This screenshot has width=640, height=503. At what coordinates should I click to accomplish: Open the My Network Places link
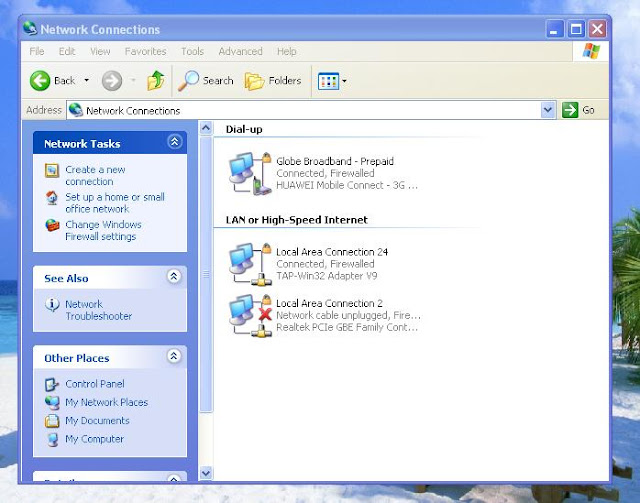(x=107, y=402)
